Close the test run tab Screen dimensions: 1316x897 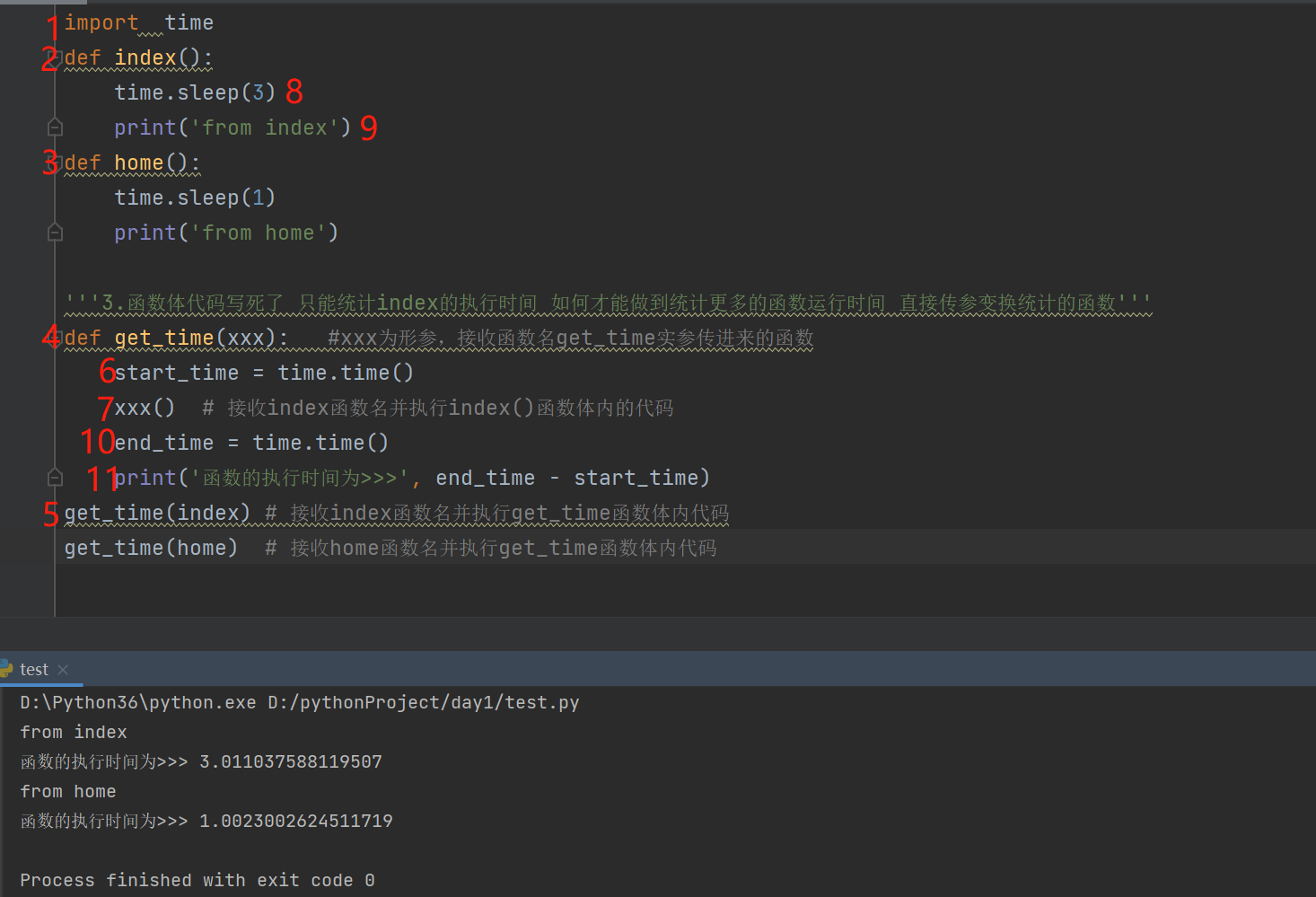point(63,670)
